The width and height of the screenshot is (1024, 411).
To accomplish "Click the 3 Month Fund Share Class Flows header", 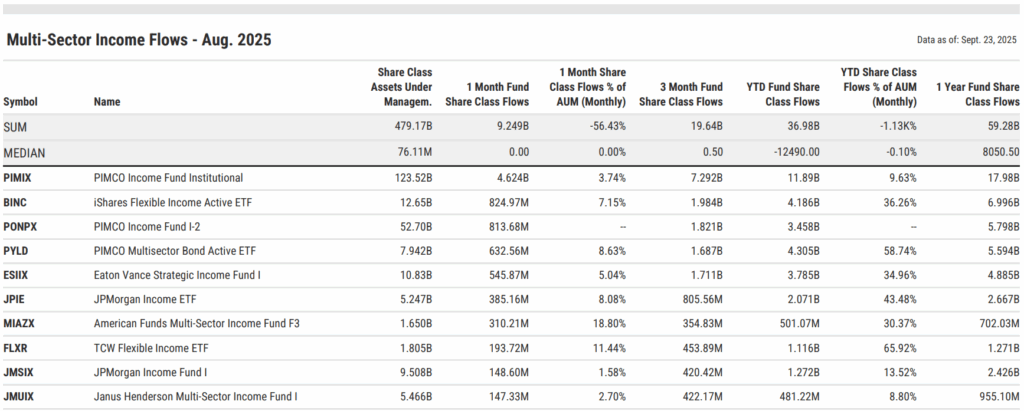I will point(680,94).
